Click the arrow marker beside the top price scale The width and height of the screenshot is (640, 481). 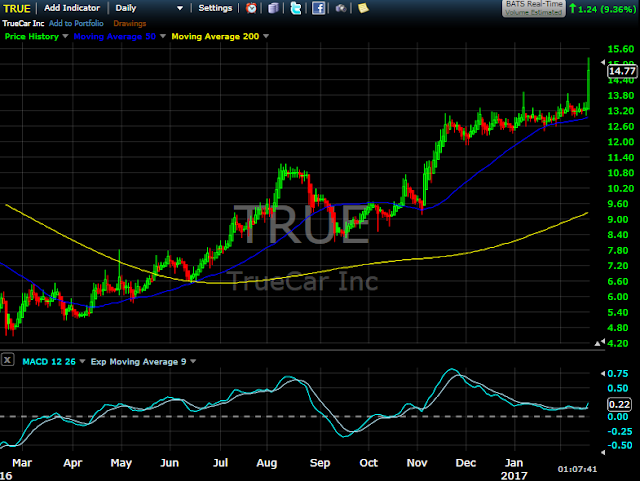tap(603, 62)
